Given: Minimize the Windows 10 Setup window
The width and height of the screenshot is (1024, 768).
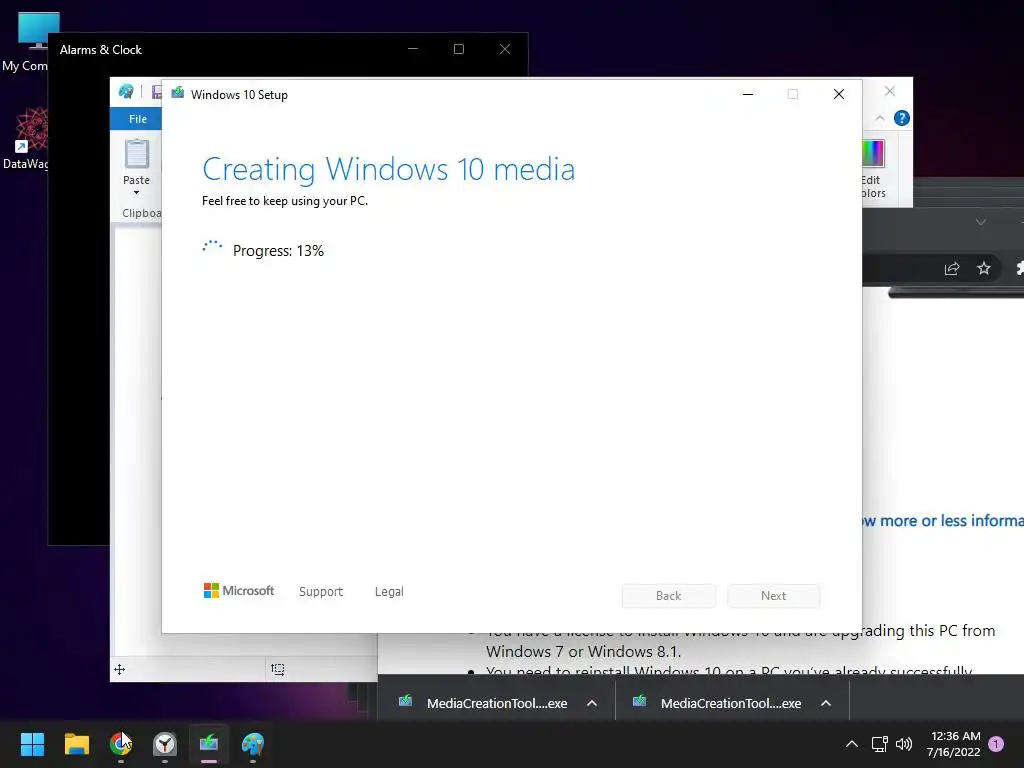Looking at the screenshot, I should 748,94.
